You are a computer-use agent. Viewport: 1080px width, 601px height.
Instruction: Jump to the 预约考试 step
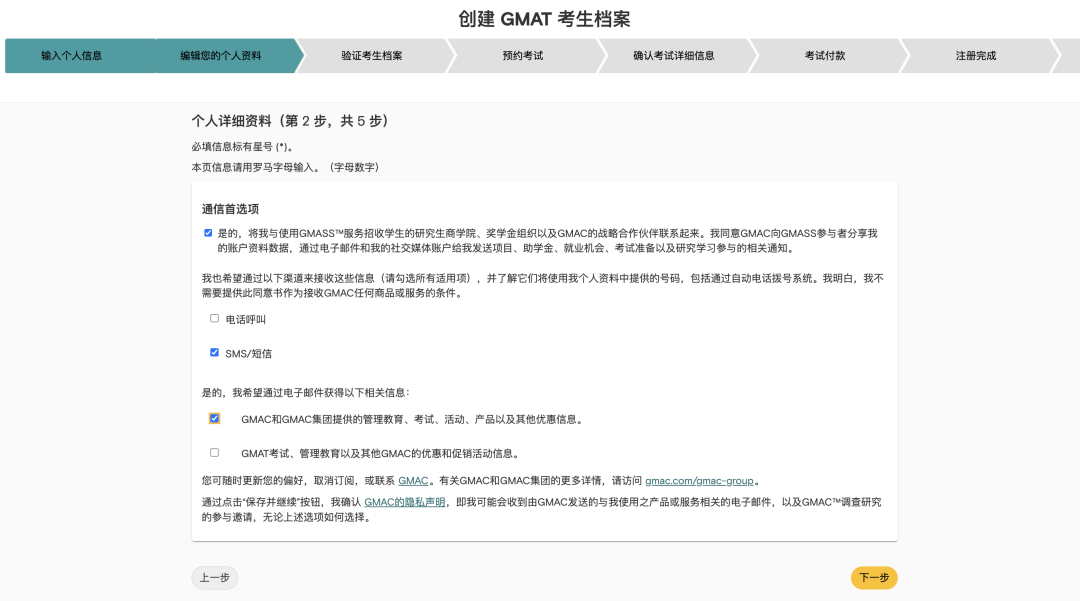(x=522, y=56)
